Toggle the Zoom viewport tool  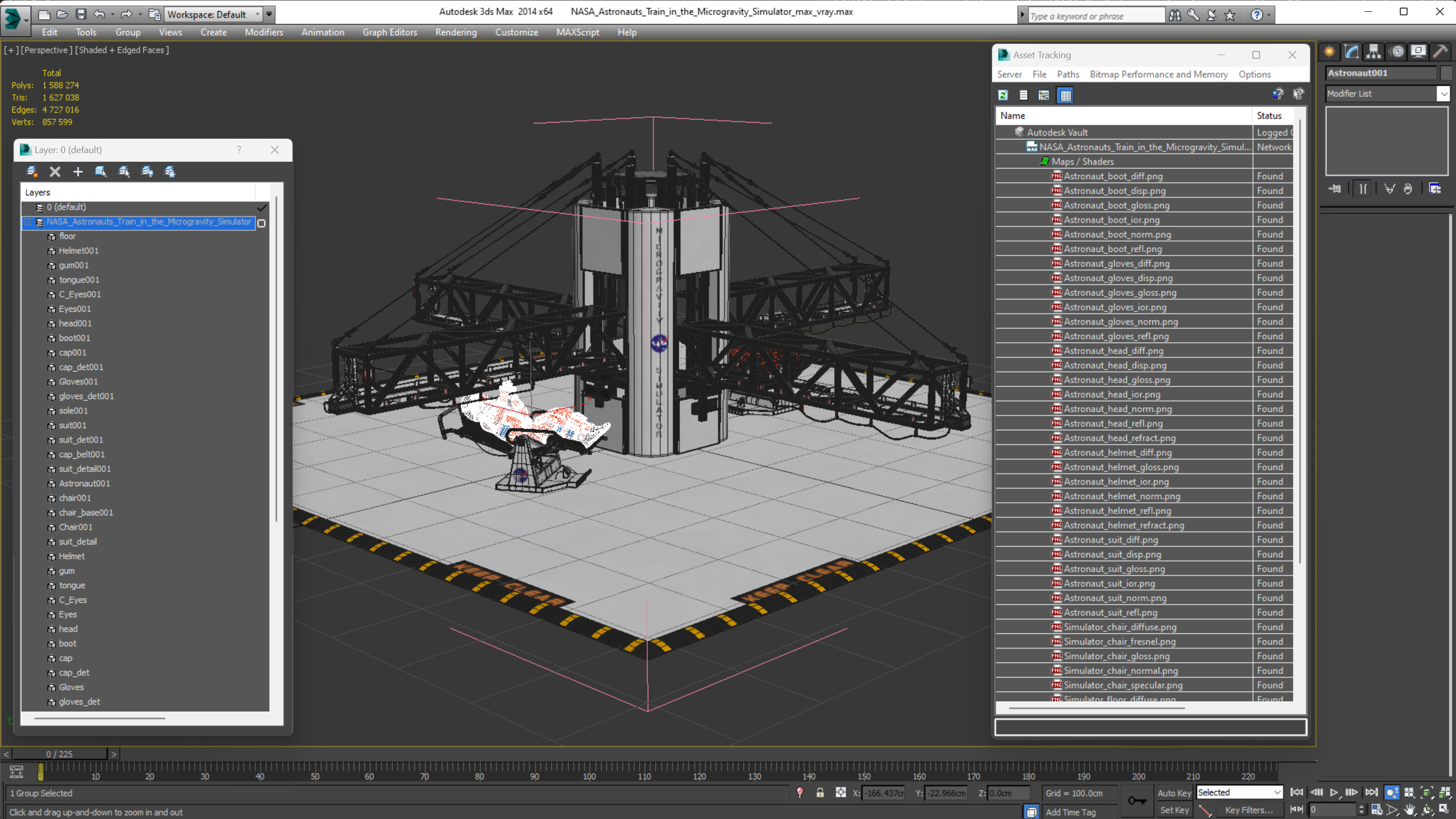coord(1392,792)
